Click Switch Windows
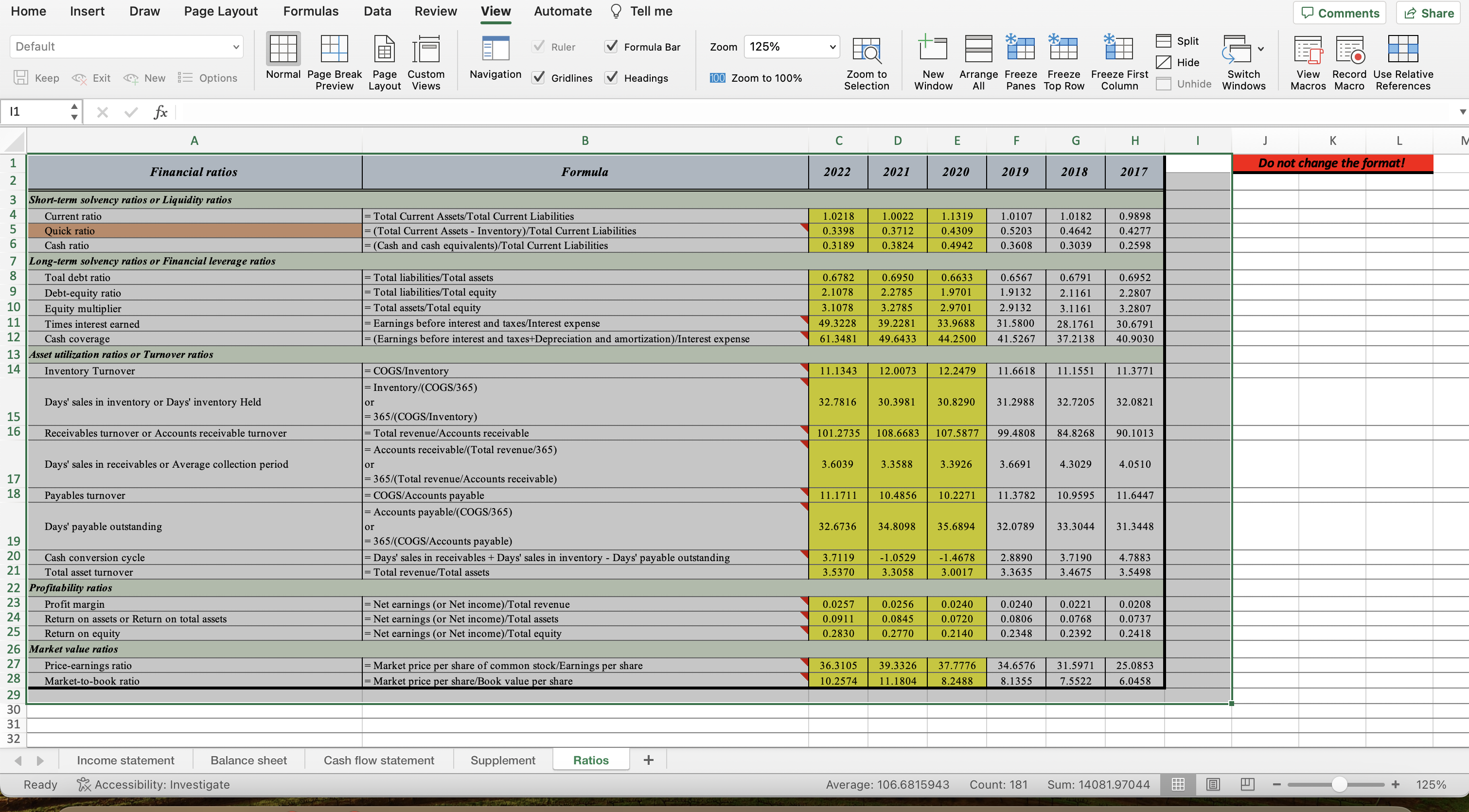This screenshot has height=812, width=1469. tap(1243, 62)
